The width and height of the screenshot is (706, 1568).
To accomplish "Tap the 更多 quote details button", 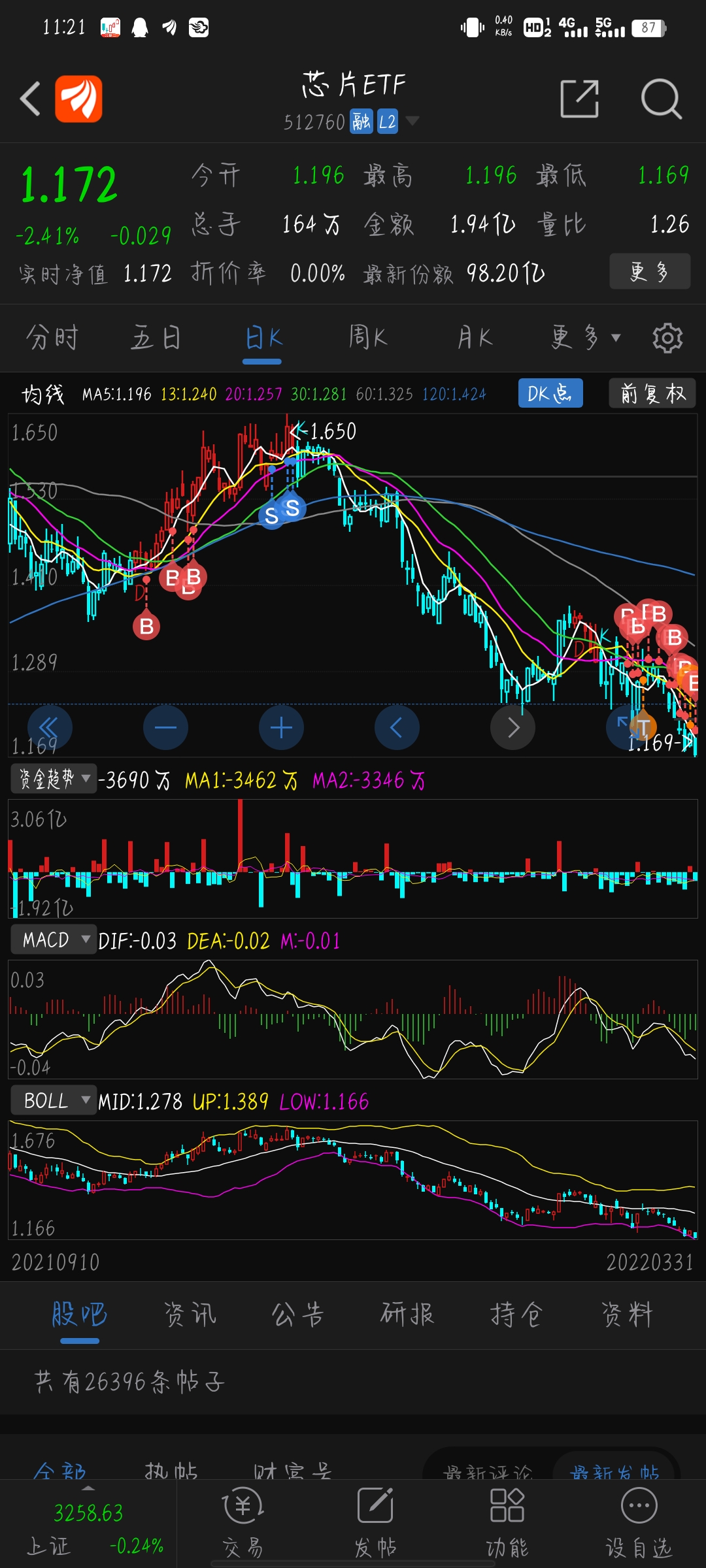I will point(650,271).
